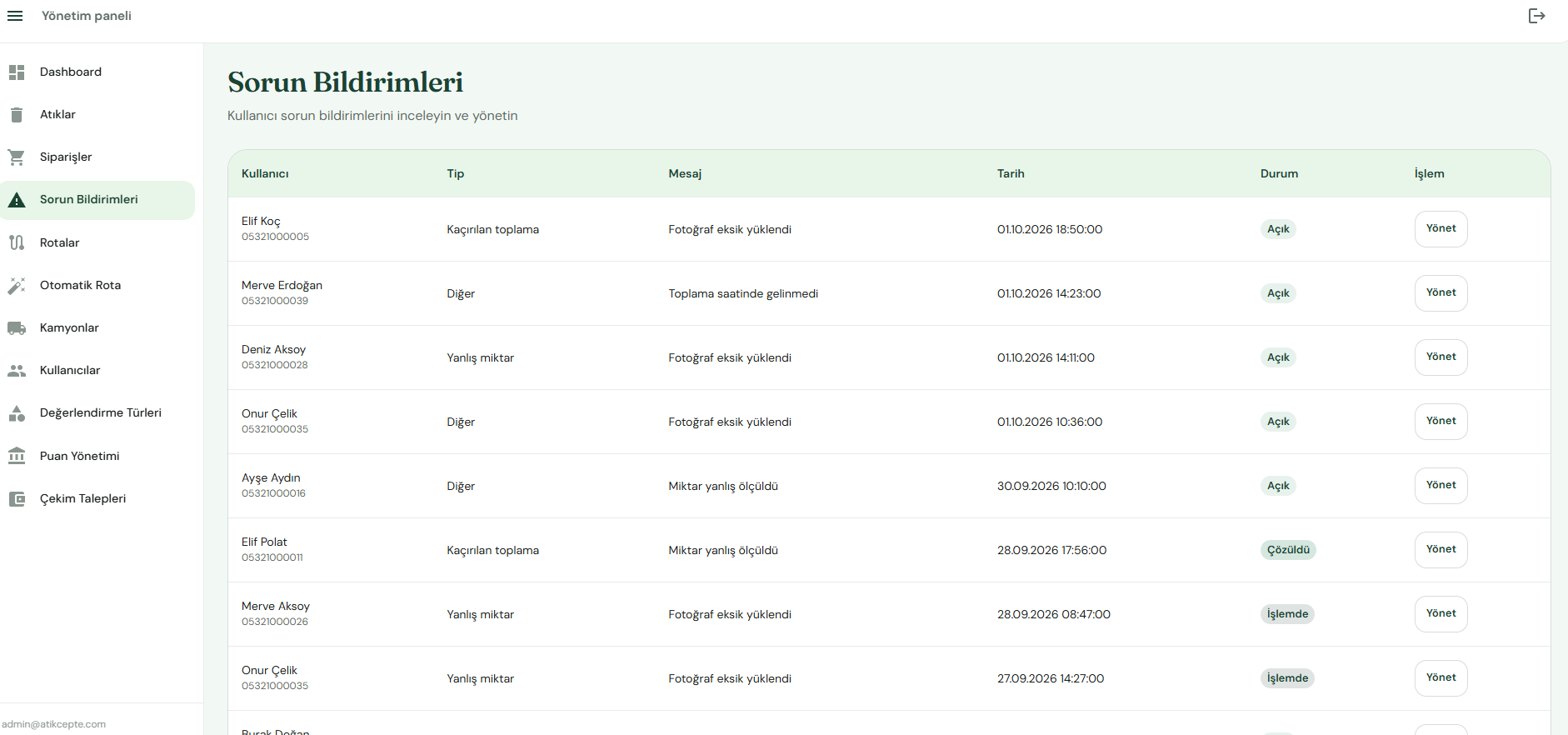The width and height of the screenshot is (1568, 735).
Task: Open the Dashboard menu item
Action: click(97, 72)
